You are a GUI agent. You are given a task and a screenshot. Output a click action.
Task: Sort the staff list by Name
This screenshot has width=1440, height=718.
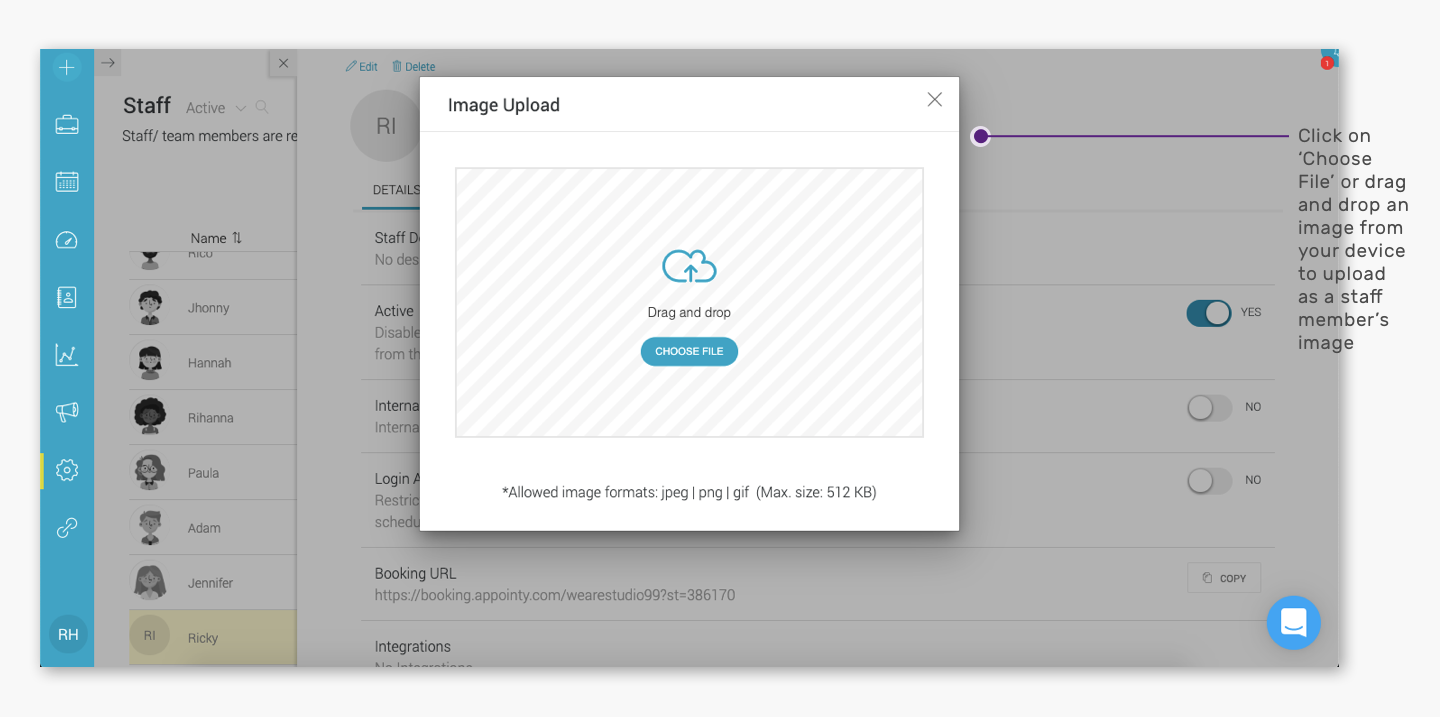coord(216,238)
